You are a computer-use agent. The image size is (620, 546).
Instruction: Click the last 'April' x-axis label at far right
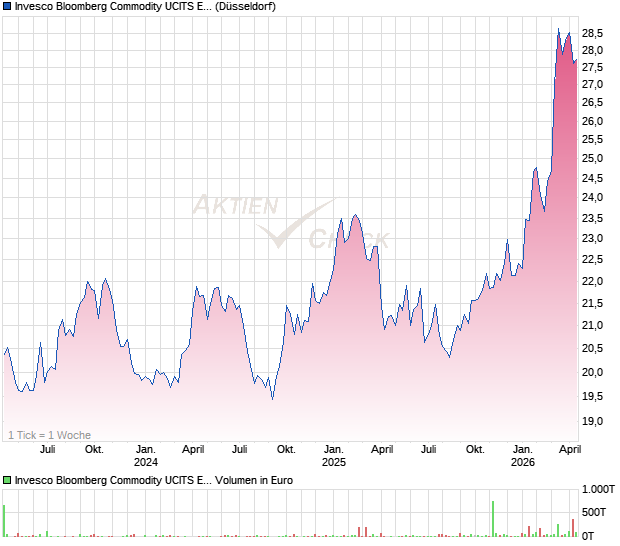click(567, 450)
